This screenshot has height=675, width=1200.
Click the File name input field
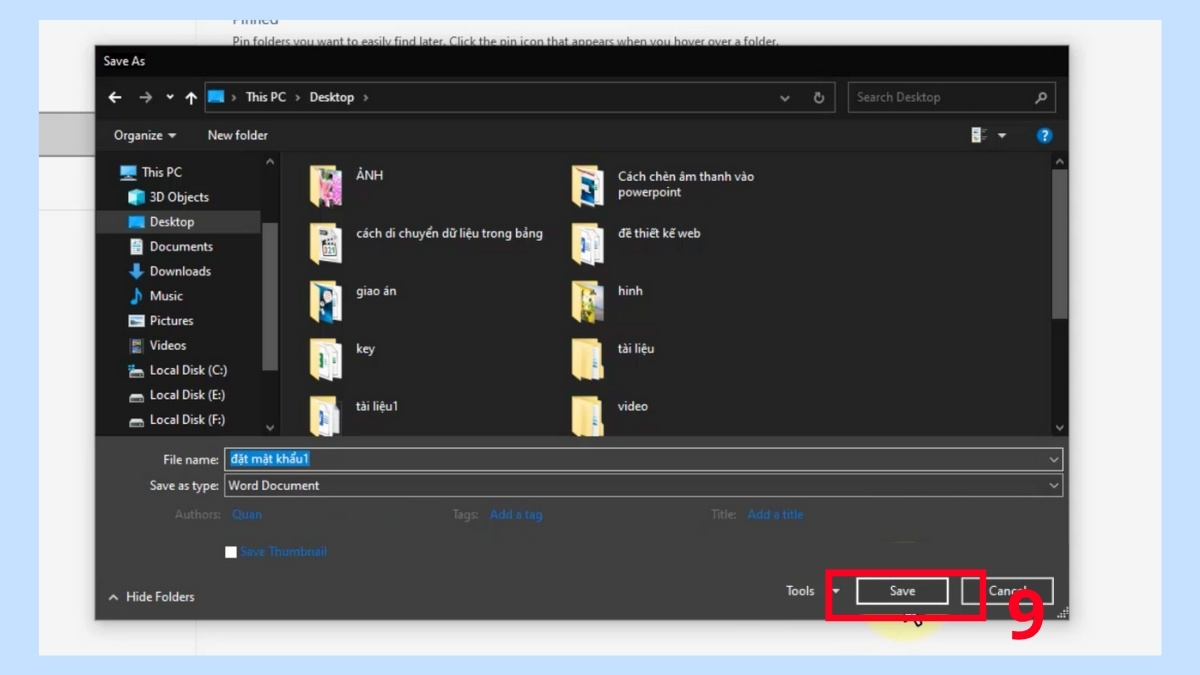[642, 459]
